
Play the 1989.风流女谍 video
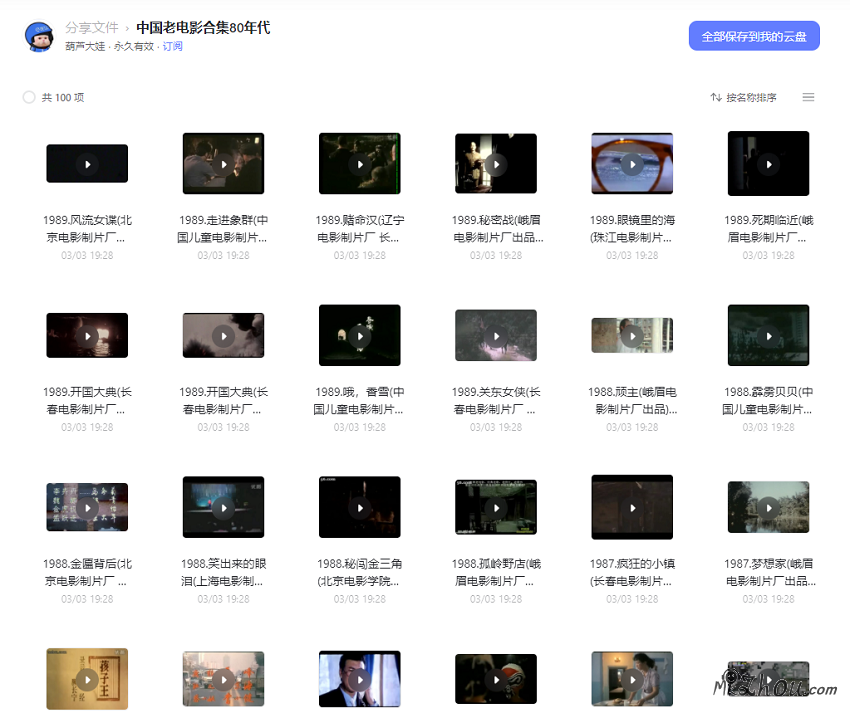pos(87,163)
